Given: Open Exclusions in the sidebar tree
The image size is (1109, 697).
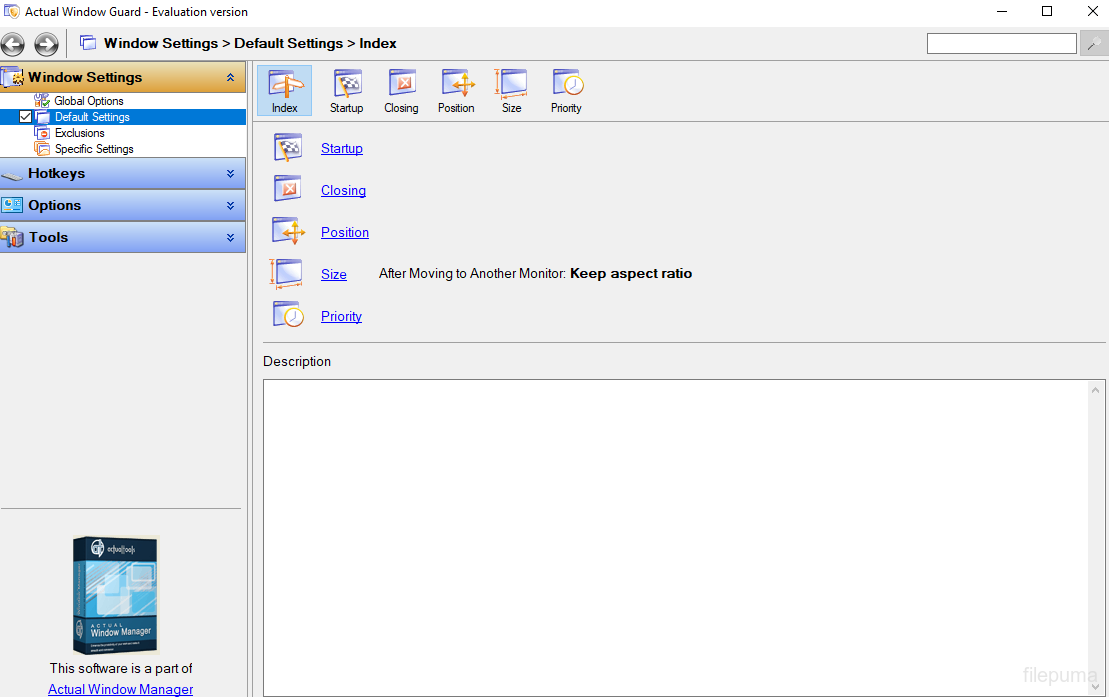Looking at the screenshot, I should [80, 133].
